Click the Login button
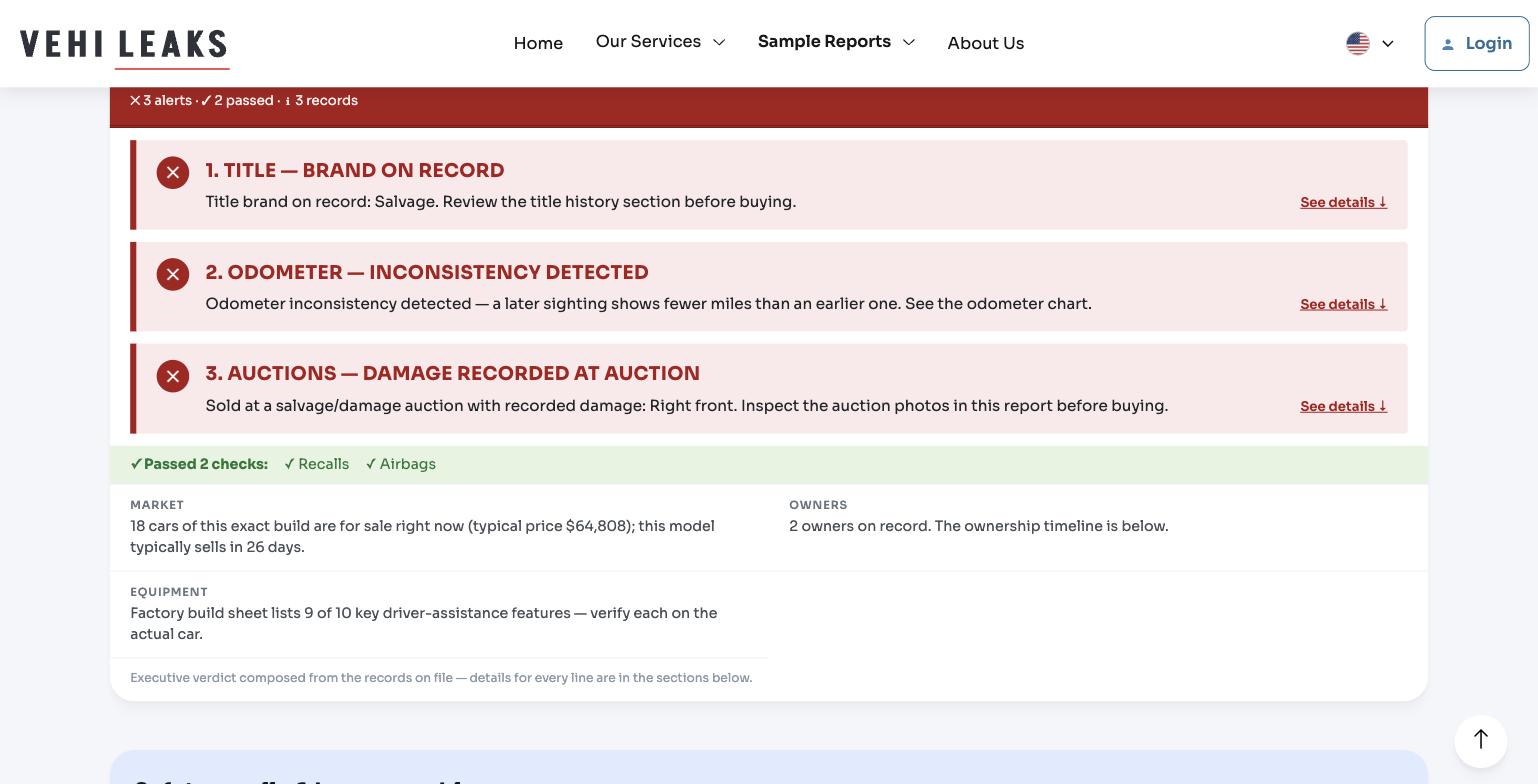 point(1476,43)
